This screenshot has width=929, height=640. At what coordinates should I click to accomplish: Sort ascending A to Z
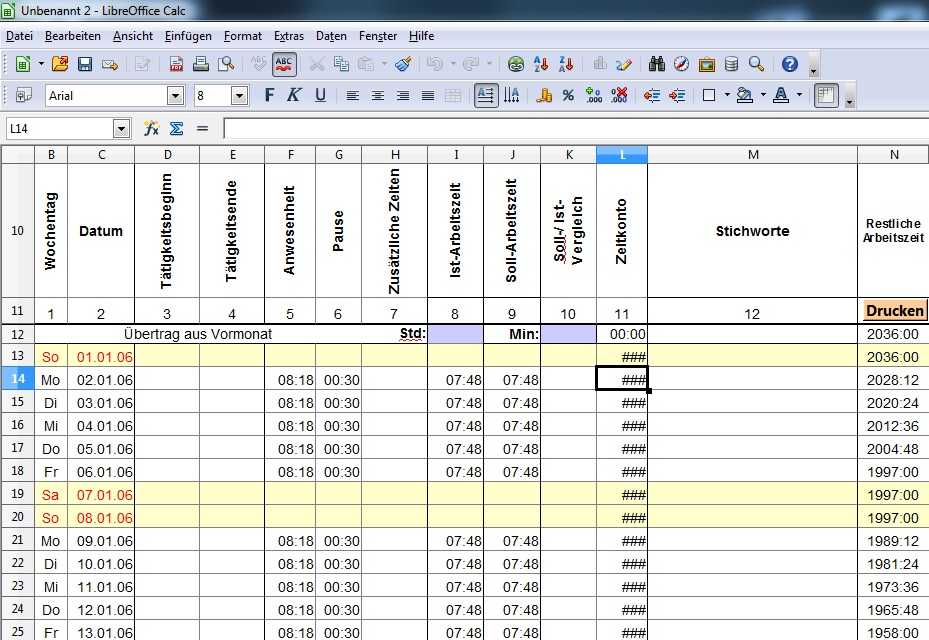click(541, 64)
